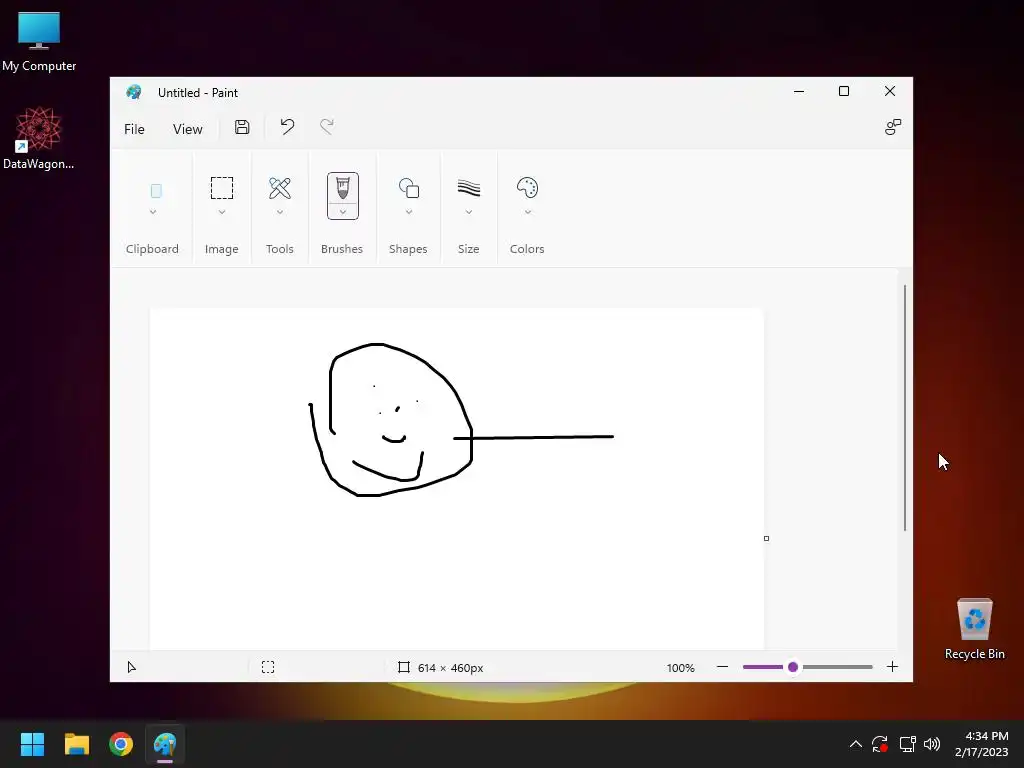This screenshot has width=1024, height=768.
Task: Expand the Brushes dropdown chevron
Action: pos(343,212)
